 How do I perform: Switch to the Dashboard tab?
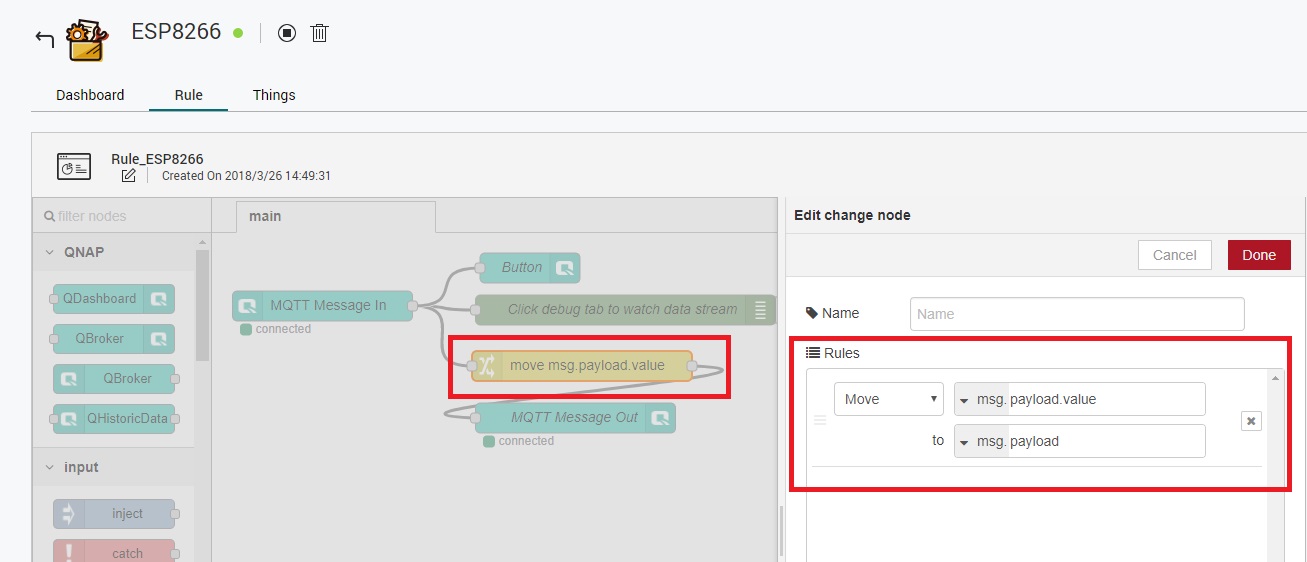(x=90, y=95)
